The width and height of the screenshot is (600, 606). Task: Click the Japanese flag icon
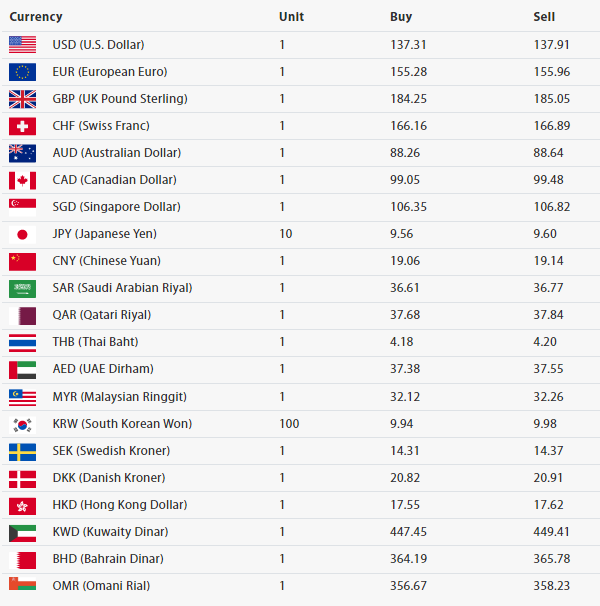click(22, 234)
